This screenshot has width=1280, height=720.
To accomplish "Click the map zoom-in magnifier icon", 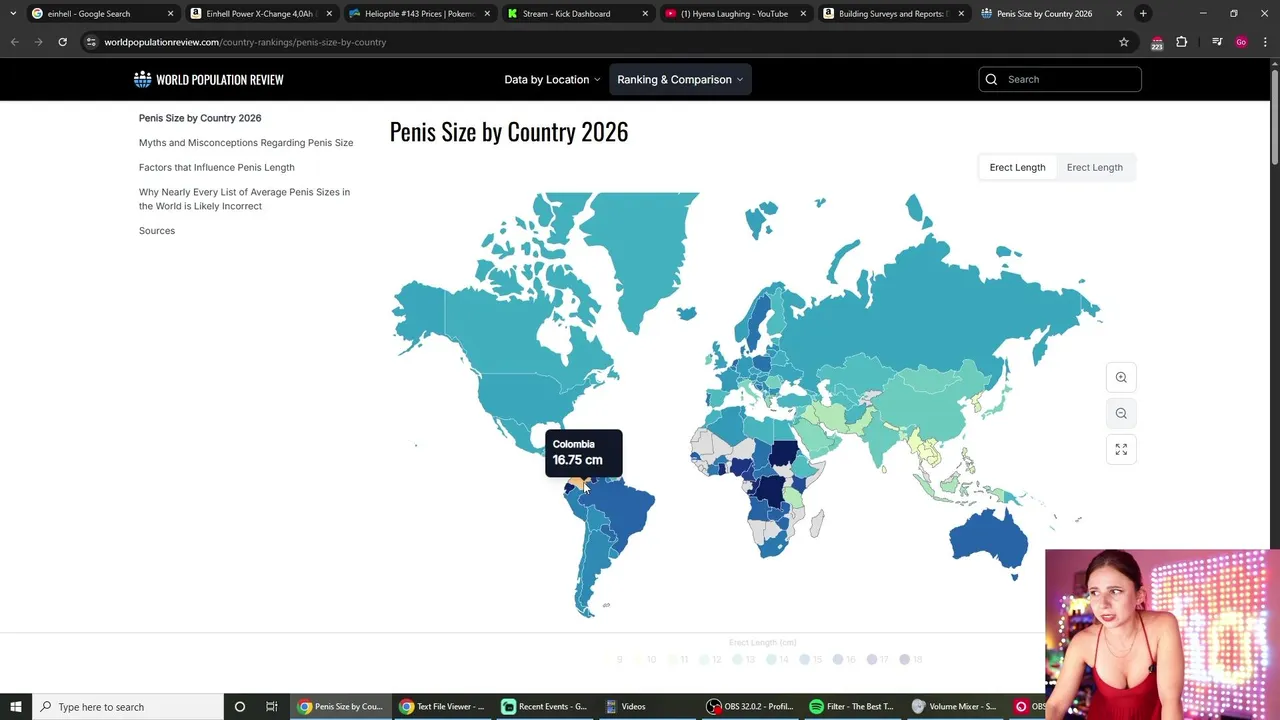I will point(1121,377).
